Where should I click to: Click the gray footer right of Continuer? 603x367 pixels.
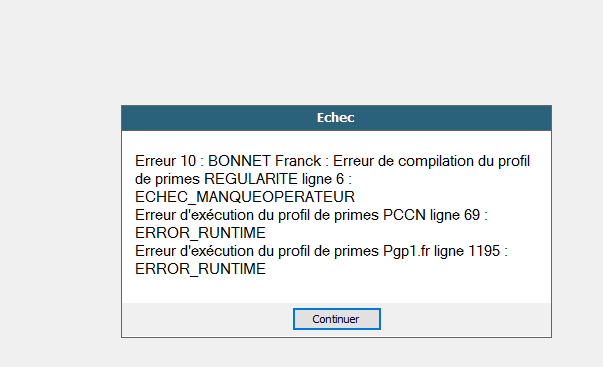point(466,320)
